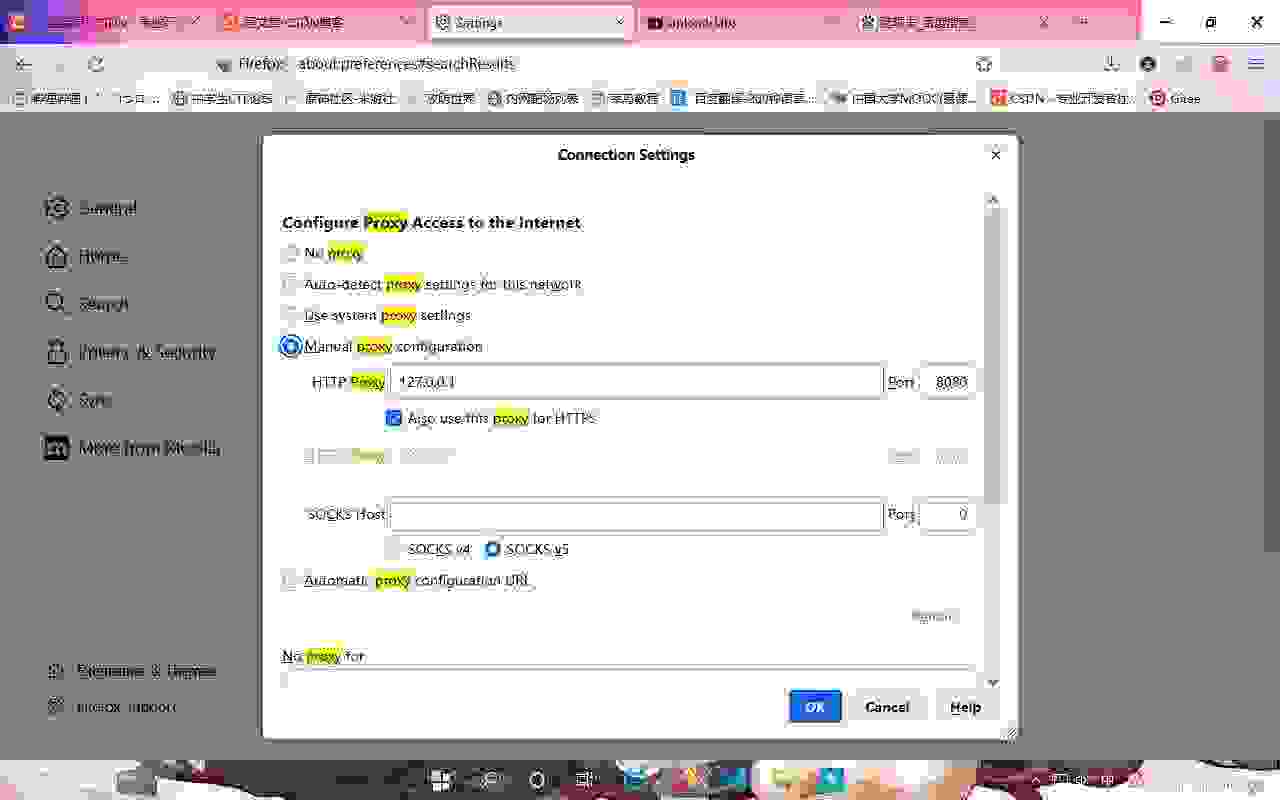Open the Firefox account toolbar icon
This screenshot has height=800, width=1280.
pyautogui.click(x=1148, y=64)
